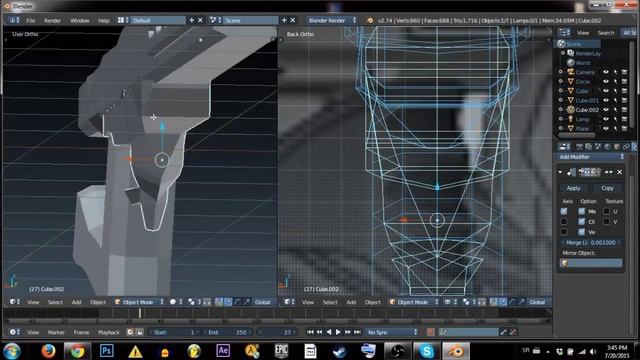Toggle the Vertex Groups option checkbox
This screenshot has height=360, width=640.
[x=582, y=231]
